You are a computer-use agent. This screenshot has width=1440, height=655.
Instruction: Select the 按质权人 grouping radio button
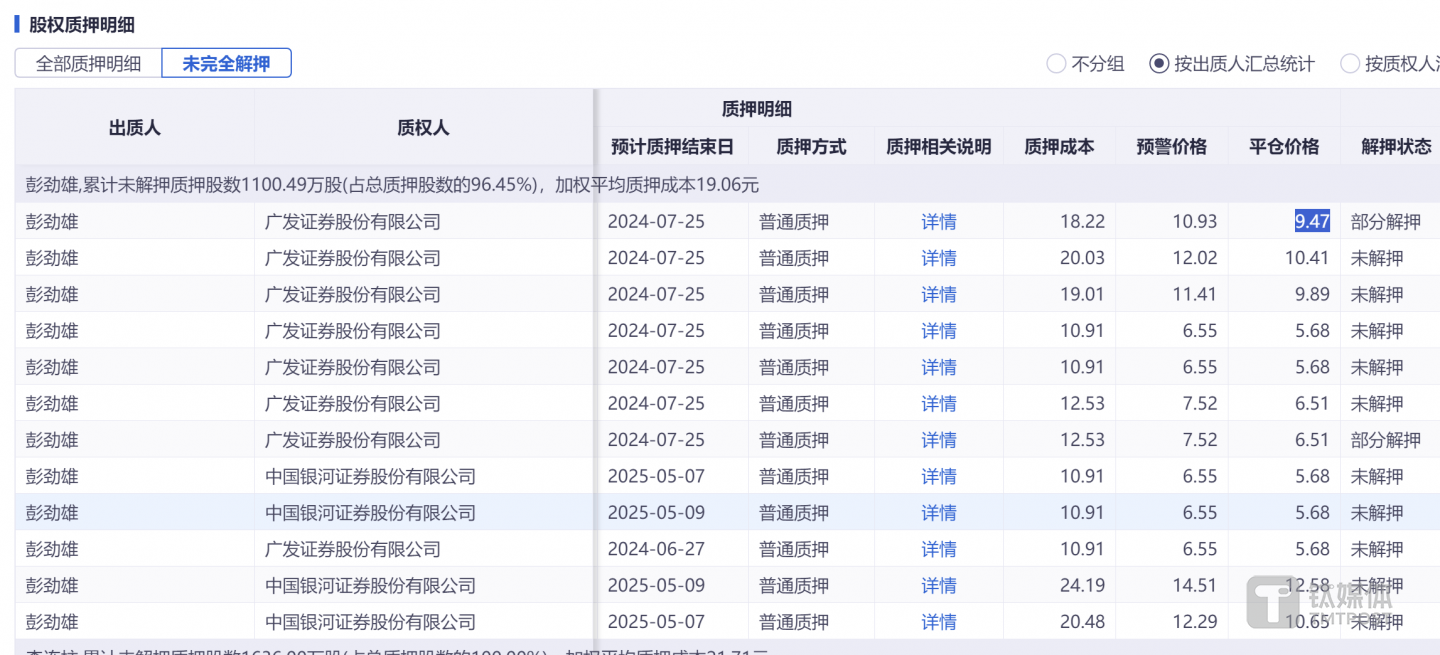coord(1350,64)
